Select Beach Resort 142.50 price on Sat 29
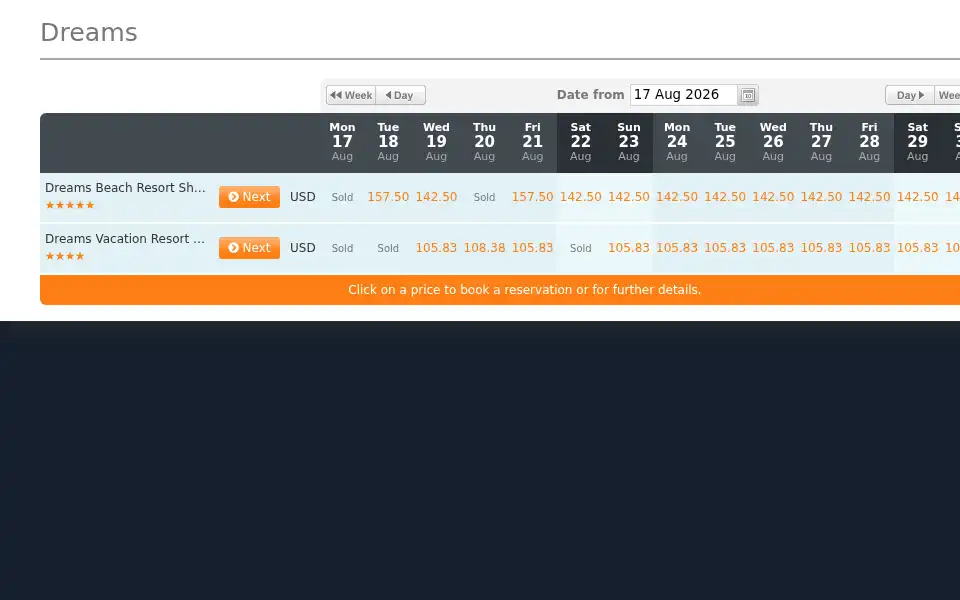Viewport: 960px width, 600px height. (x=917, y=197)
